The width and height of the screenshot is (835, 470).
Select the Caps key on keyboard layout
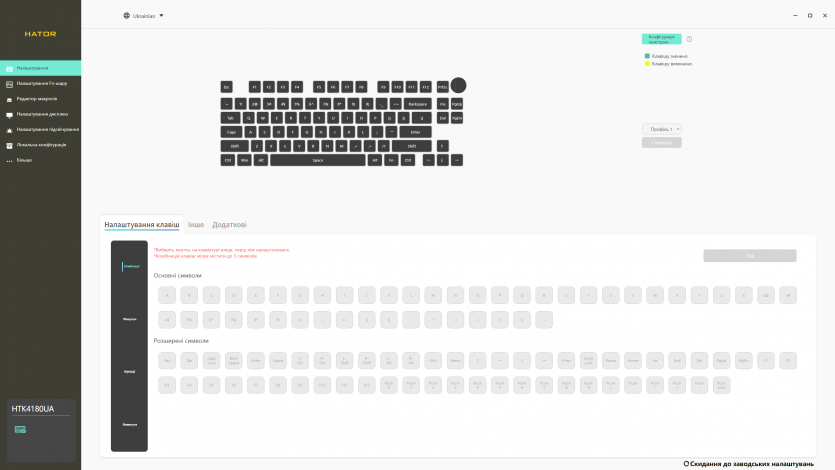tap(231, 131)
